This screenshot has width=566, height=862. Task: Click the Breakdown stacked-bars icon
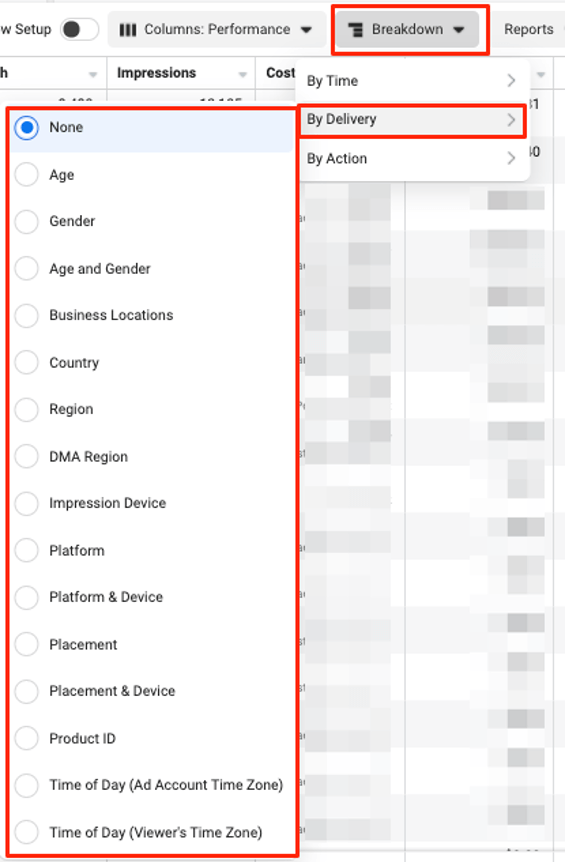(356, 30)
